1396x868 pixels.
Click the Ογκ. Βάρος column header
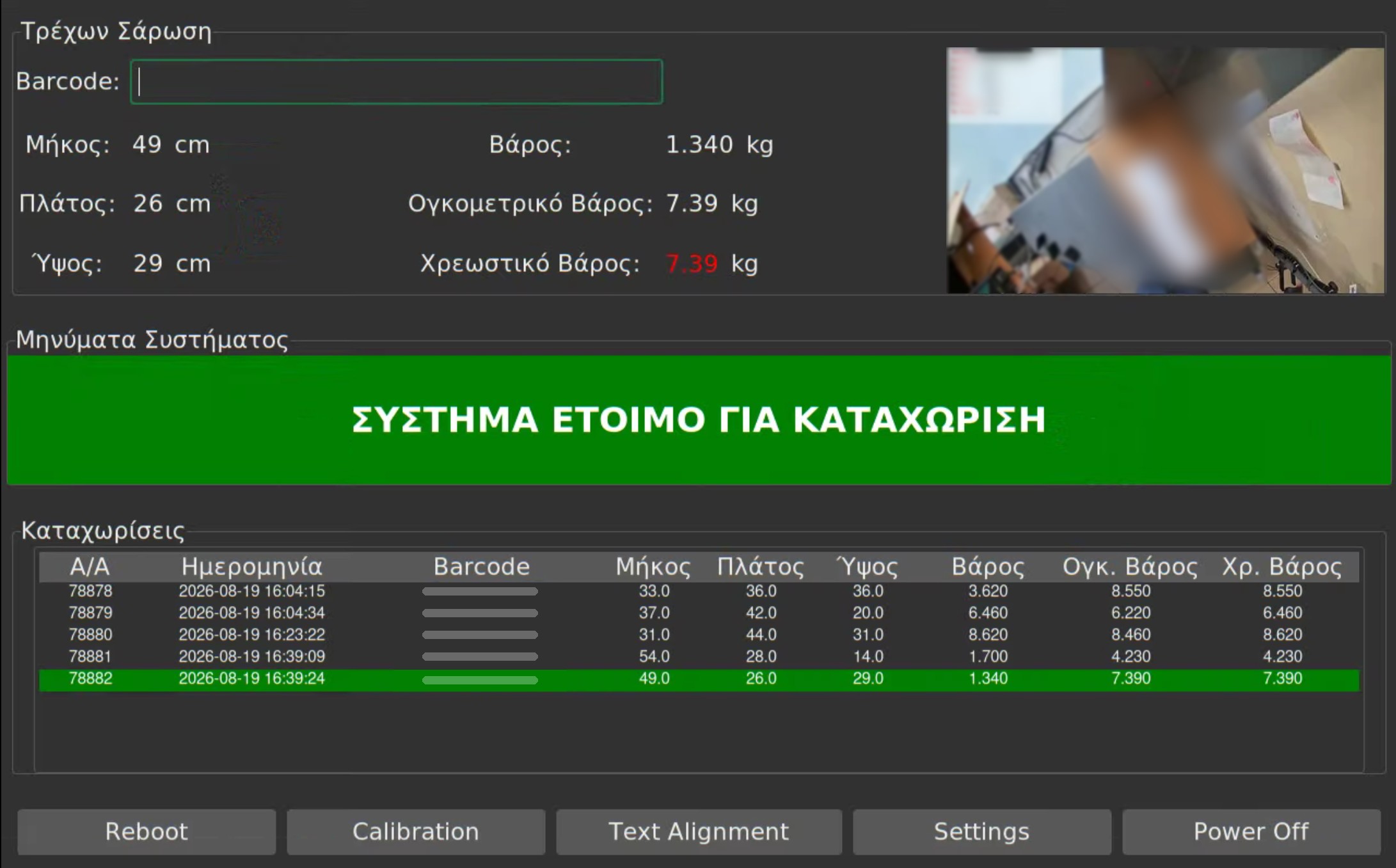[1130, 567]
